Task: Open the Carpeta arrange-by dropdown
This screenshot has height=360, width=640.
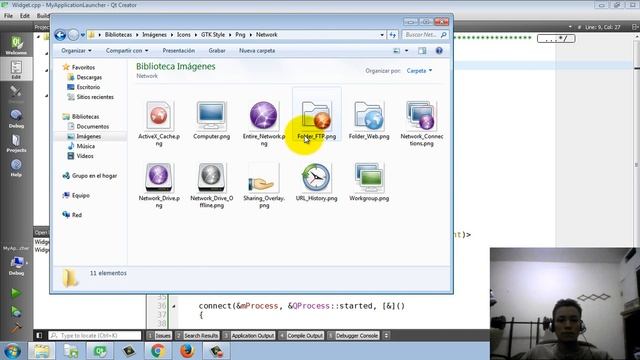Action: click(x=419, y=71)
